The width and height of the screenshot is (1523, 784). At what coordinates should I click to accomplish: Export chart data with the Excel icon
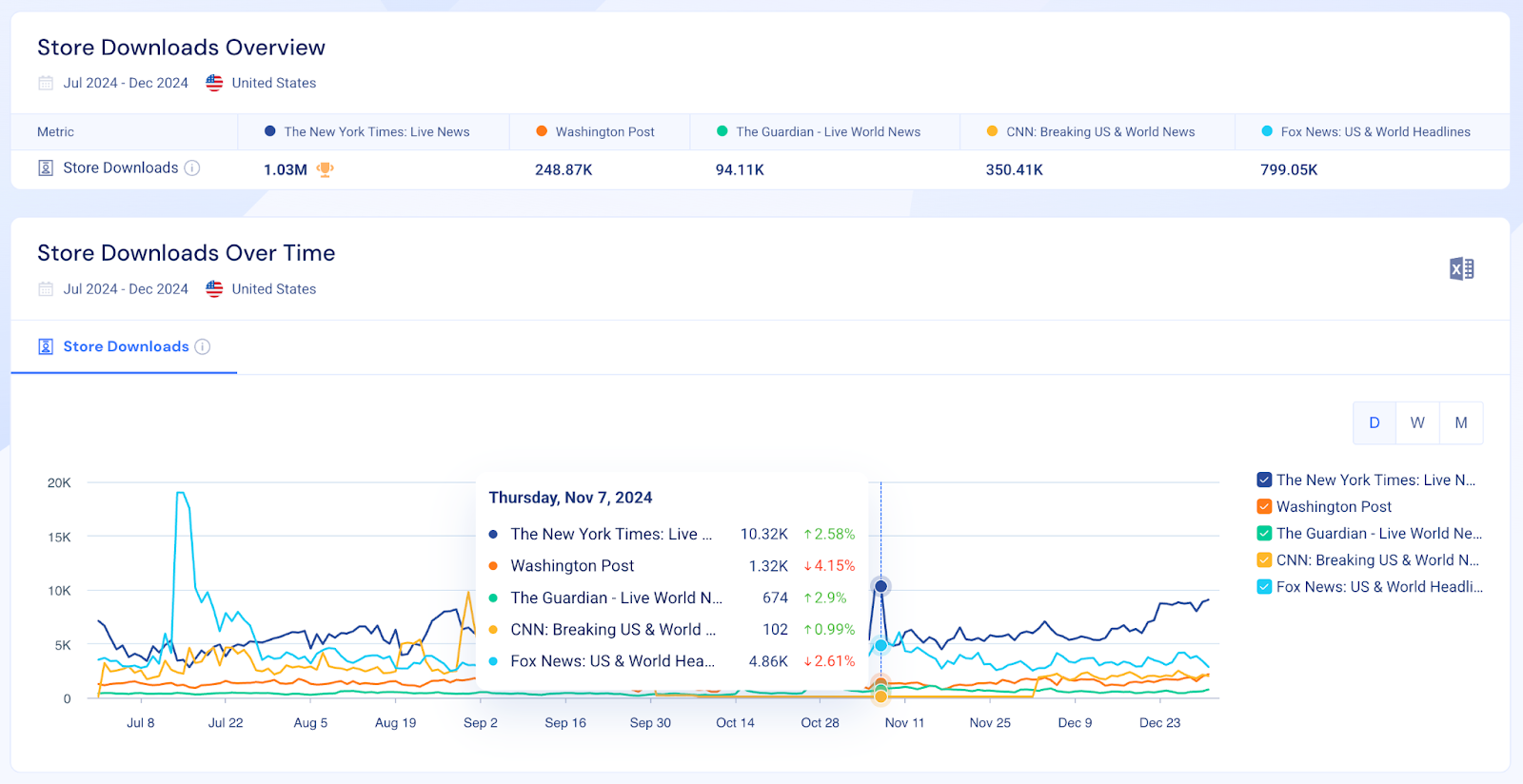click(x=1461, y=269)
